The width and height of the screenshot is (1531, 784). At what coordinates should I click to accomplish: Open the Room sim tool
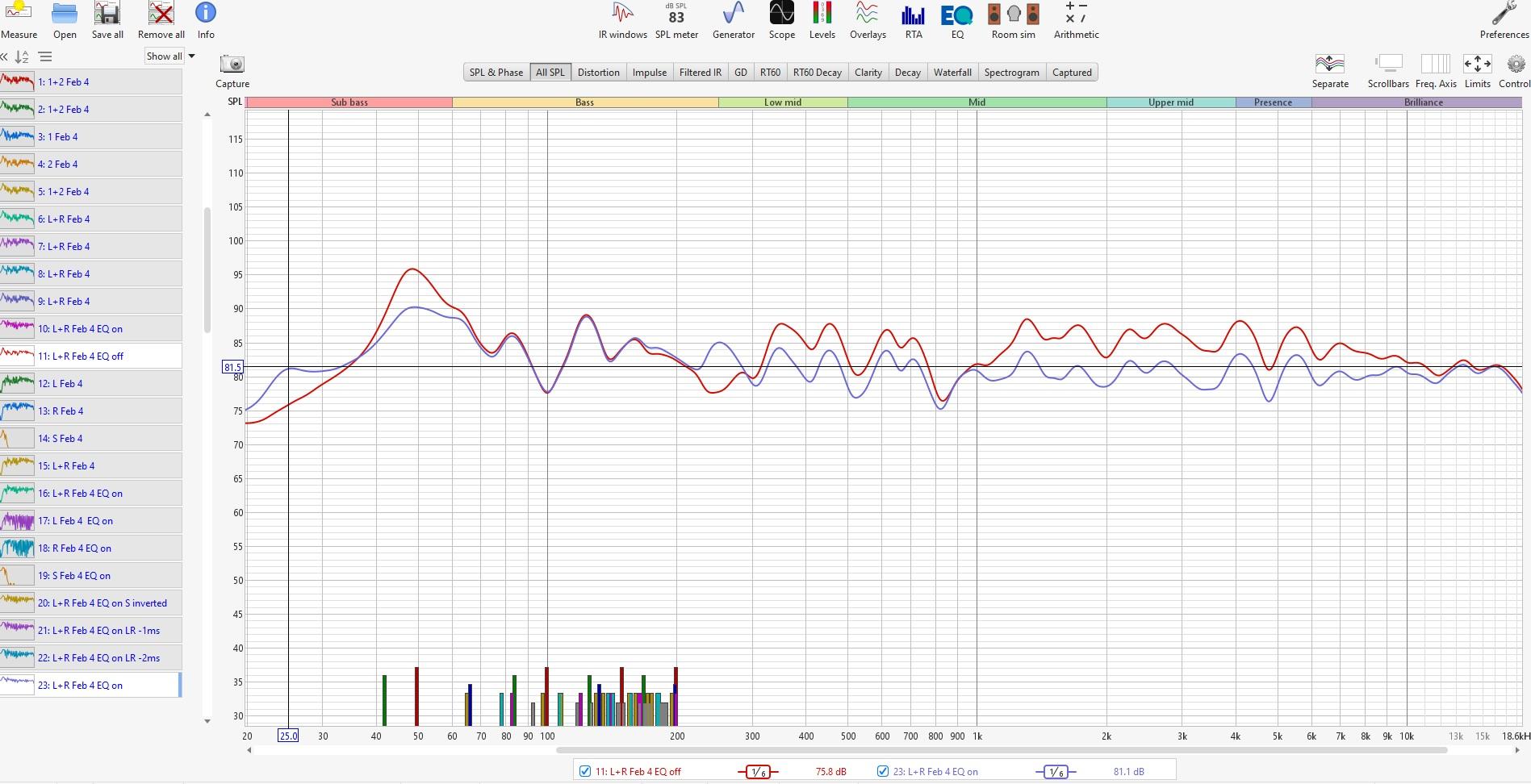point(1013,20)
